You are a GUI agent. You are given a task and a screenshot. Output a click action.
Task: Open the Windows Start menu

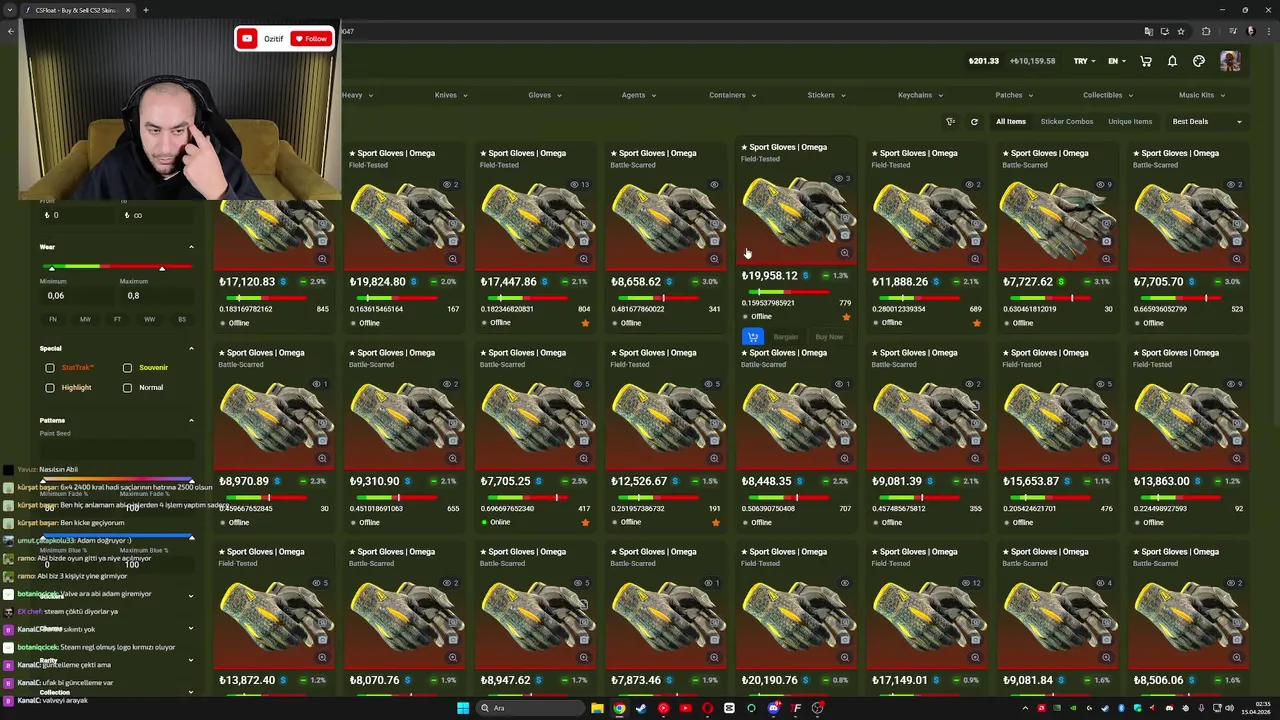pyautogui.click(x=463, y=708)
